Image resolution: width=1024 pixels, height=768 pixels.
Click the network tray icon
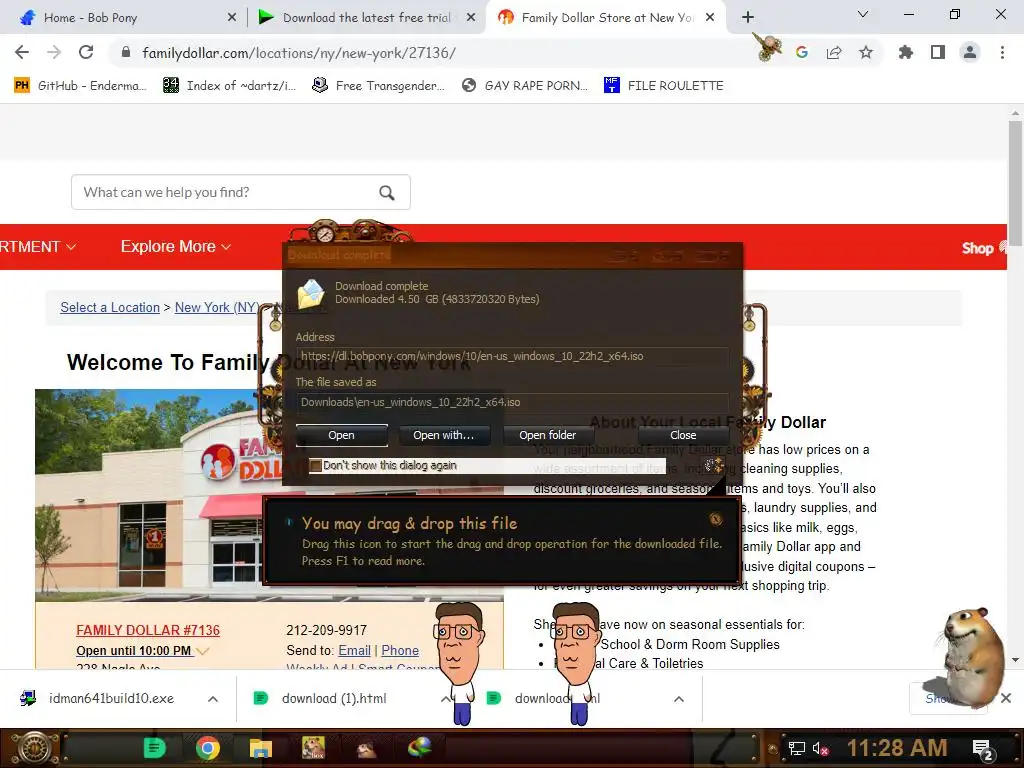pyautogui.click(x=797, y=748)
